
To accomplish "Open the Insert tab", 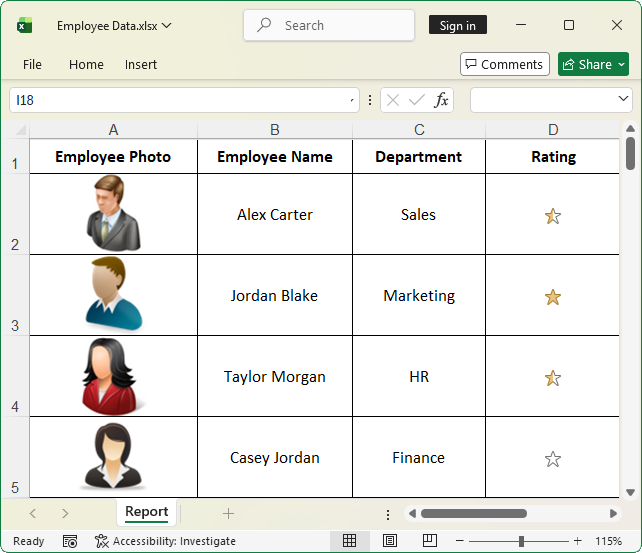I will point(141,64).
